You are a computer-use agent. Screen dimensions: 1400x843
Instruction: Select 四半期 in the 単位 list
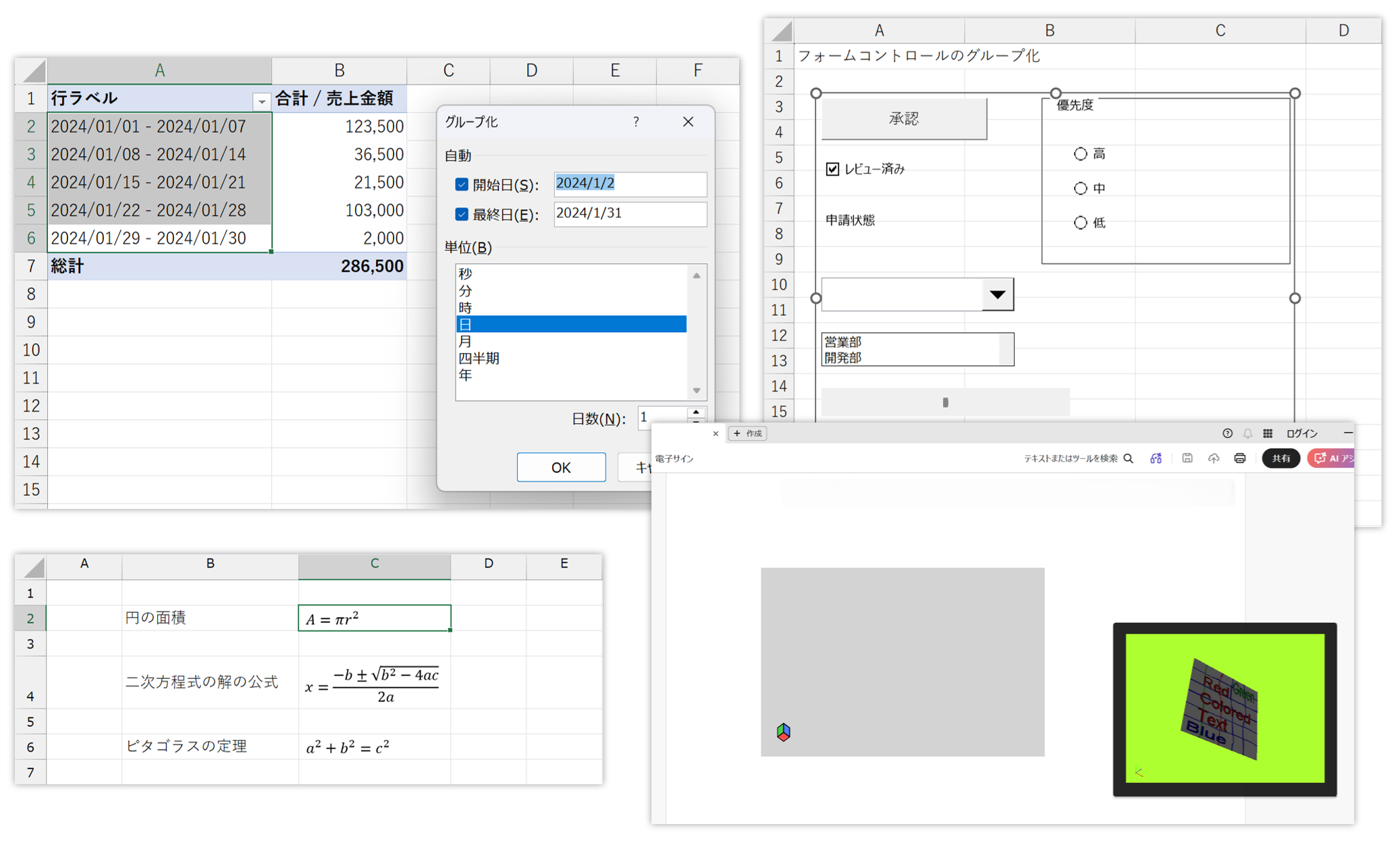coord(571,358)
